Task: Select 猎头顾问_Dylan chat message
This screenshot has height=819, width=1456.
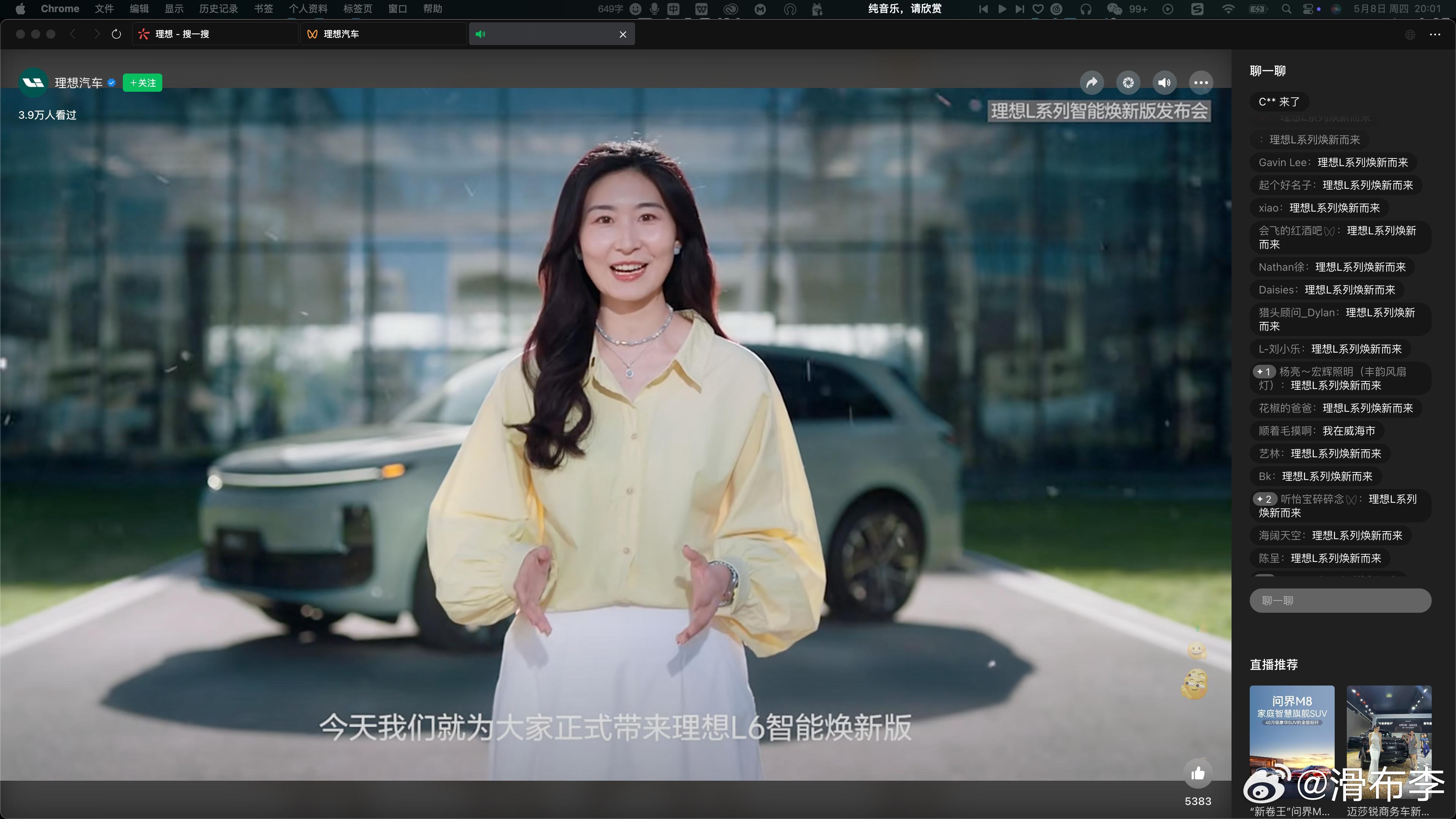Action: point(1340,319)
